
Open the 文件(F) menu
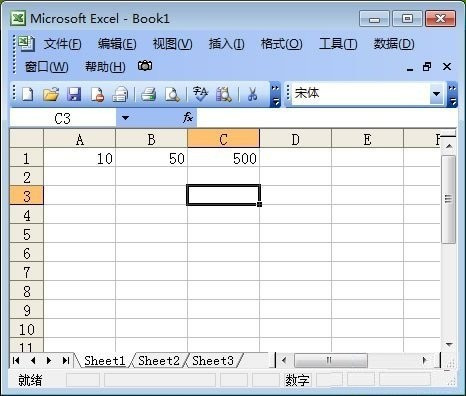[x=62, y=44]
